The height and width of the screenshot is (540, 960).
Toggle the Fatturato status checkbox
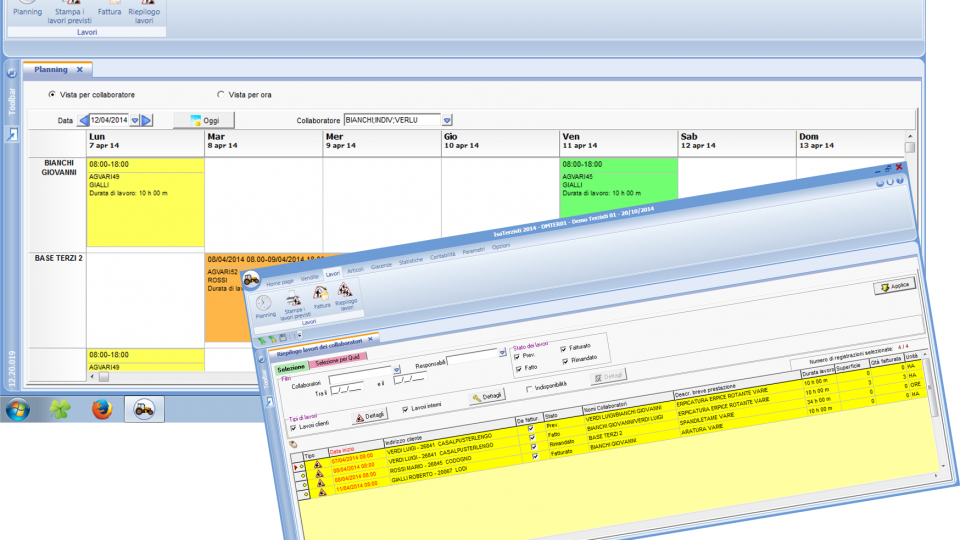click(x=563, y=349)
